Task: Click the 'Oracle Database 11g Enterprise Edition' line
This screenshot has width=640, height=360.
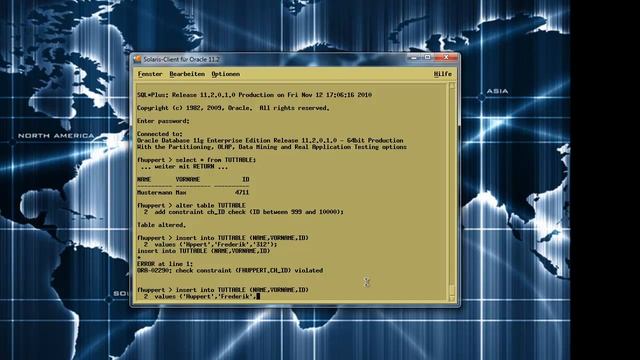Action: tap(270, 140)
